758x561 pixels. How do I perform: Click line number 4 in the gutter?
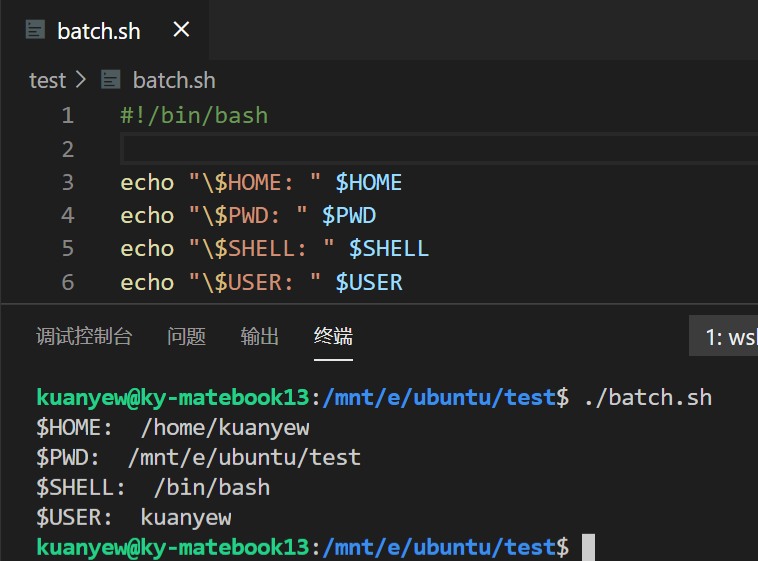[68, 215]
